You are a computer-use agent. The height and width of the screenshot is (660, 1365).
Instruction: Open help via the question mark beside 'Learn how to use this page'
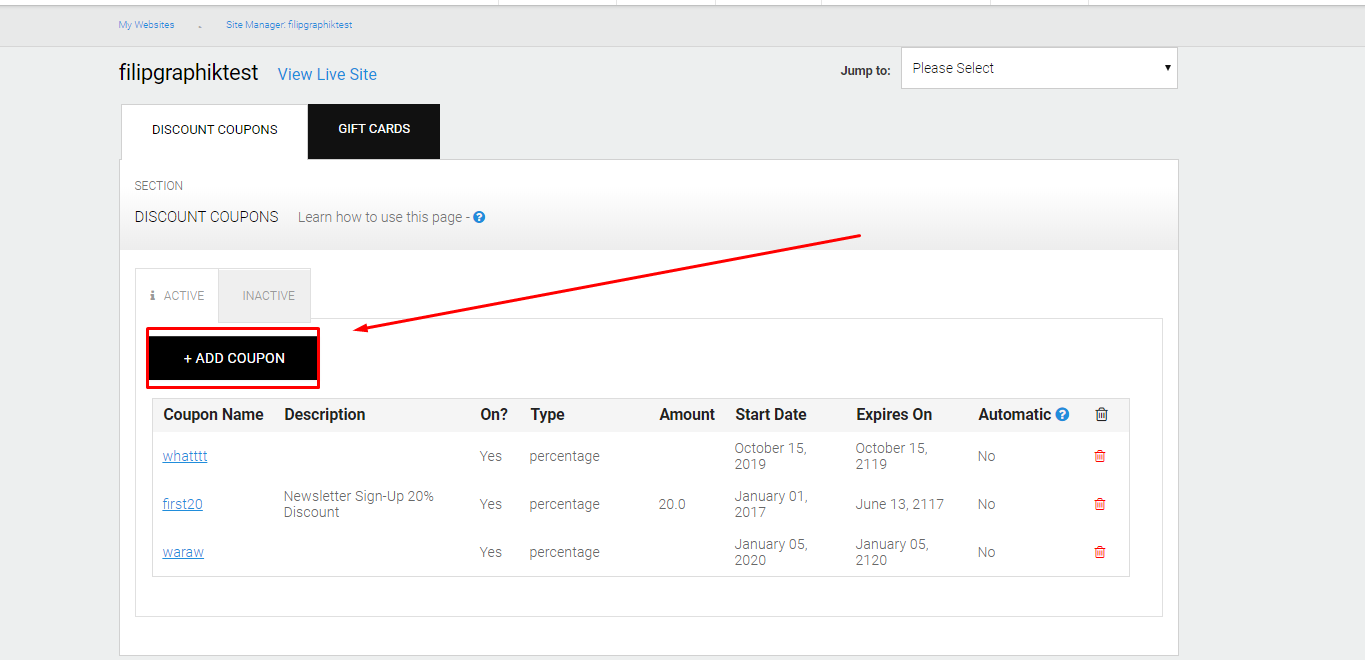click(x=479, y=216)
